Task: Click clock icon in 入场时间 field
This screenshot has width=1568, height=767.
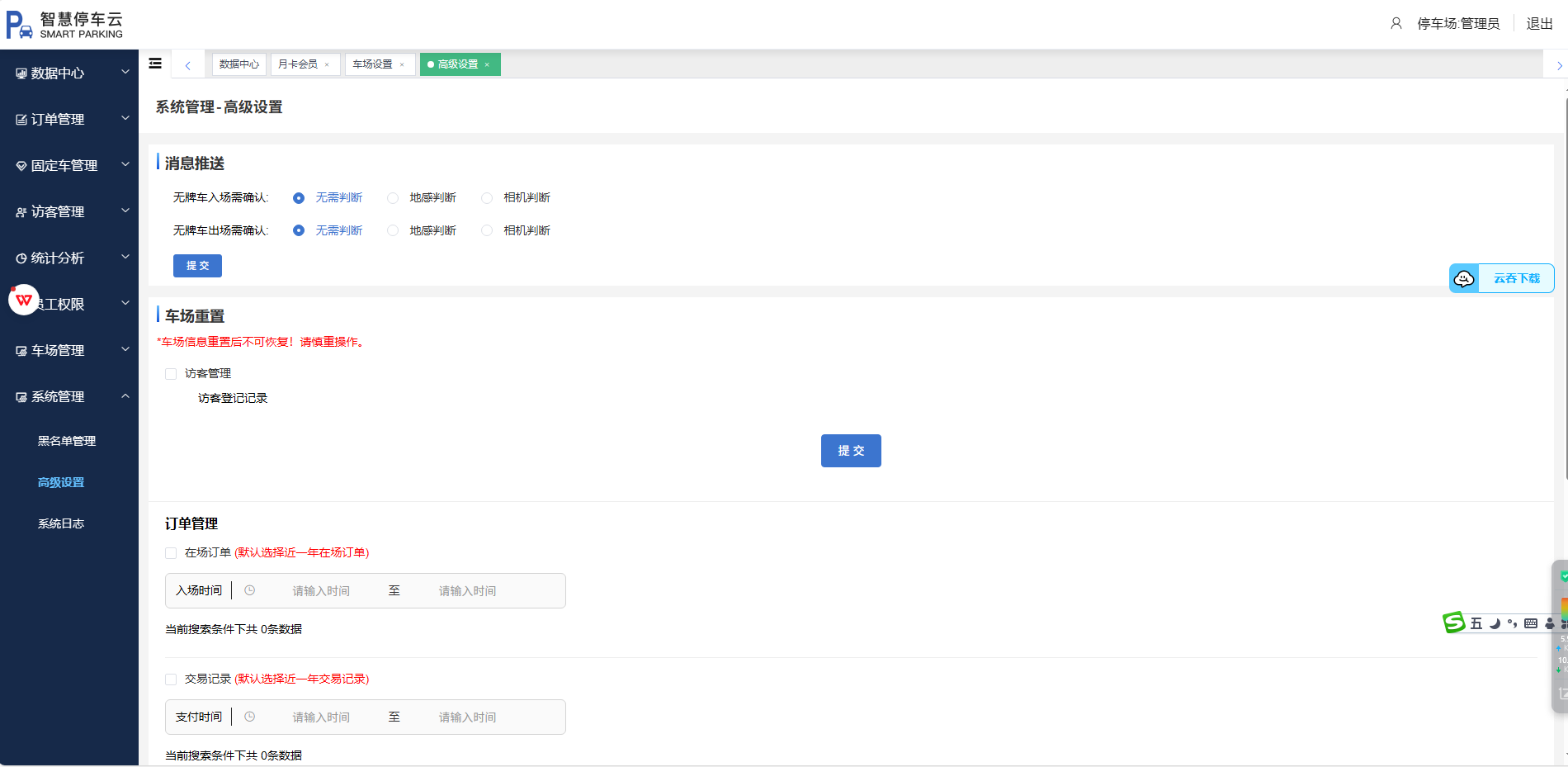Action: click(x=249, y=590)
